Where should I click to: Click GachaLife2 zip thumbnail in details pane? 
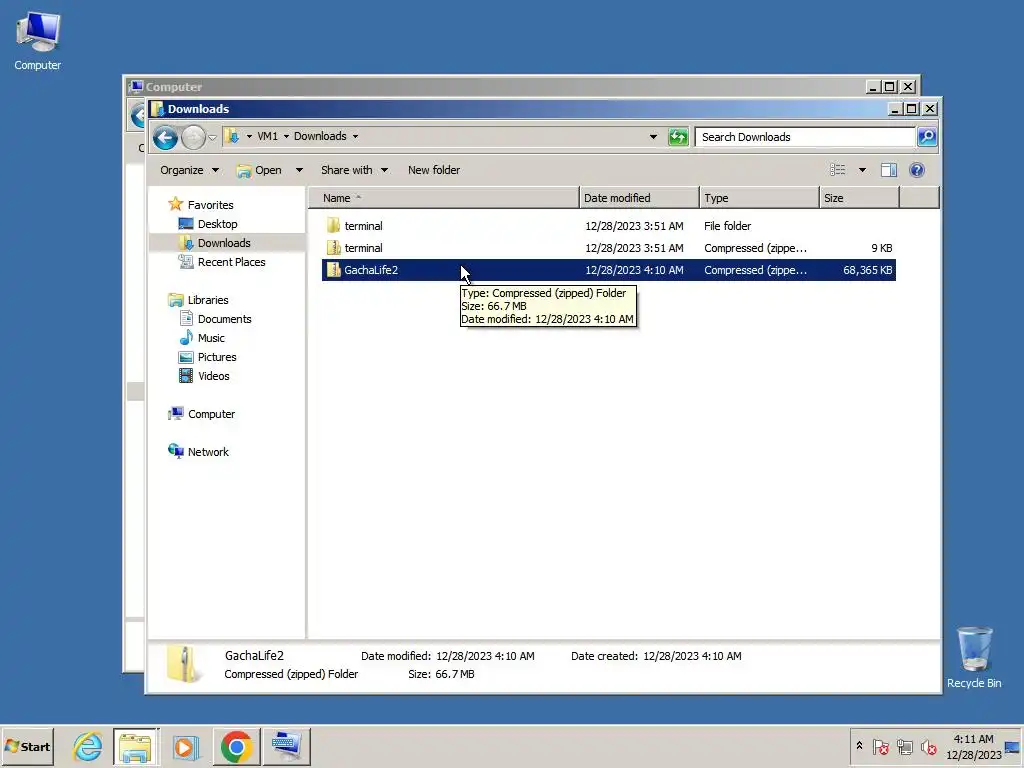click(184, 664)
